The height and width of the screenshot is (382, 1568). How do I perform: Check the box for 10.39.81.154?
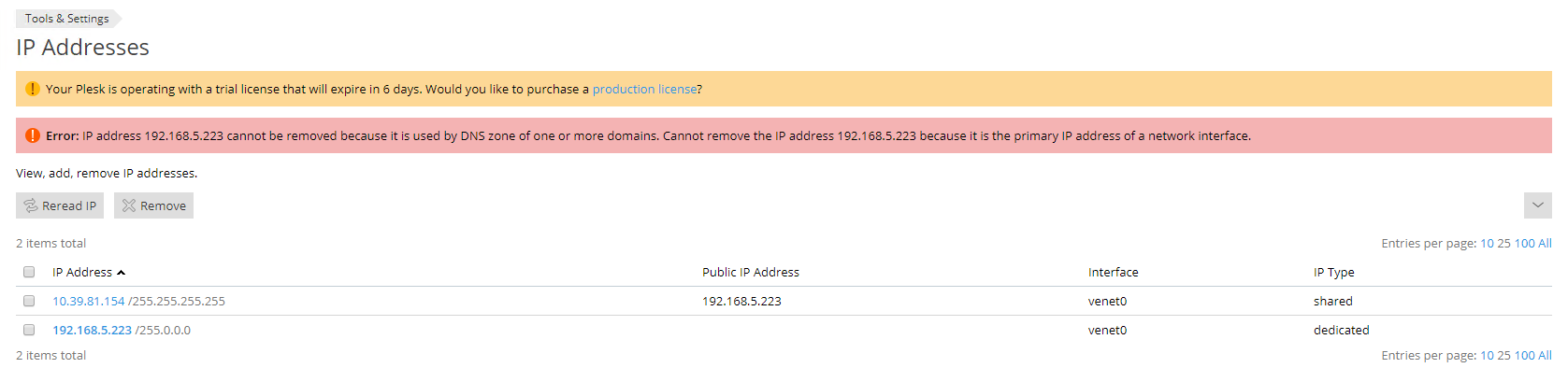coord(29,301)
